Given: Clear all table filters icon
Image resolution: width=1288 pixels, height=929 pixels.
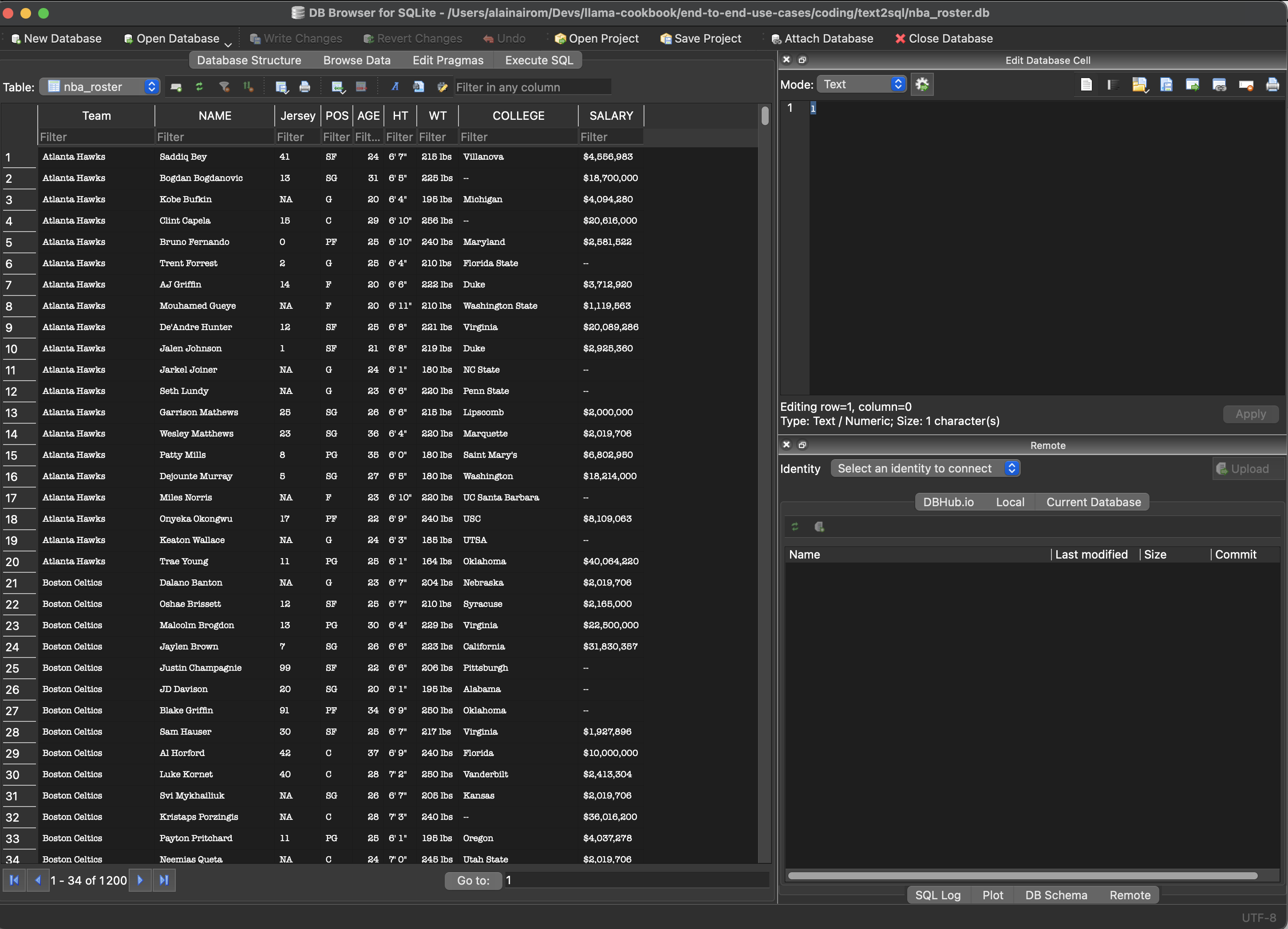Looking at the screenshot, I should pos(224,87).
